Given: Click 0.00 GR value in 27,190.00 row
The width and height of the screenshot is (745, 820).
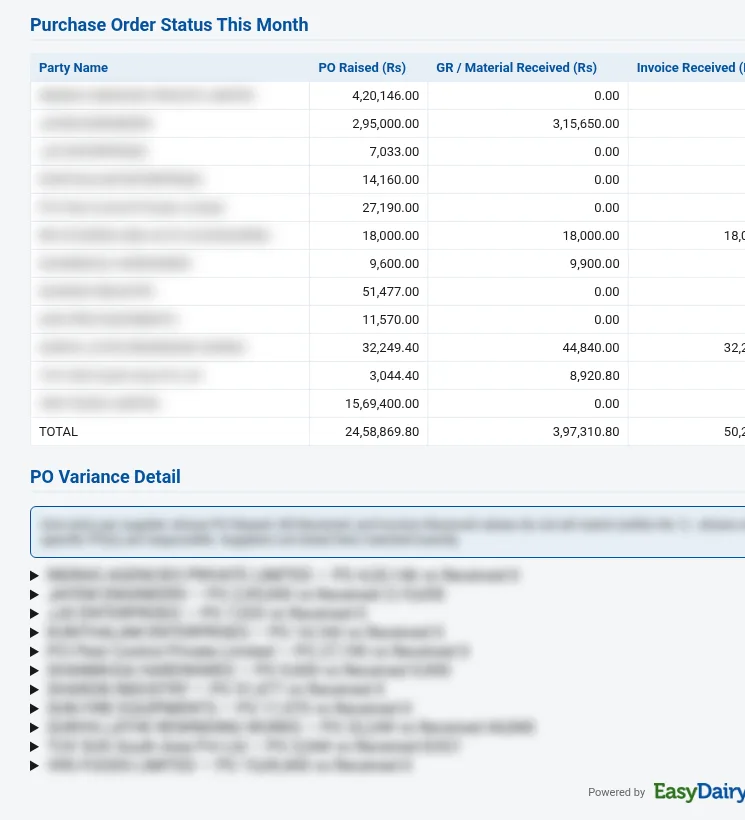Looking at the screenshot, I should [606, 208].
